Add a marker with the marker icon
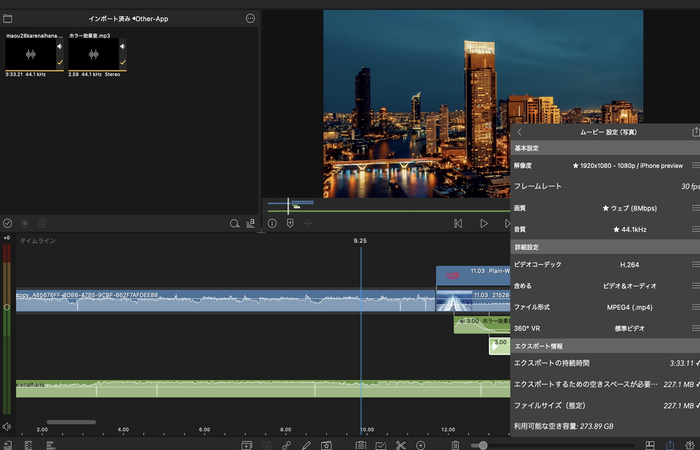 click(290, 224)
